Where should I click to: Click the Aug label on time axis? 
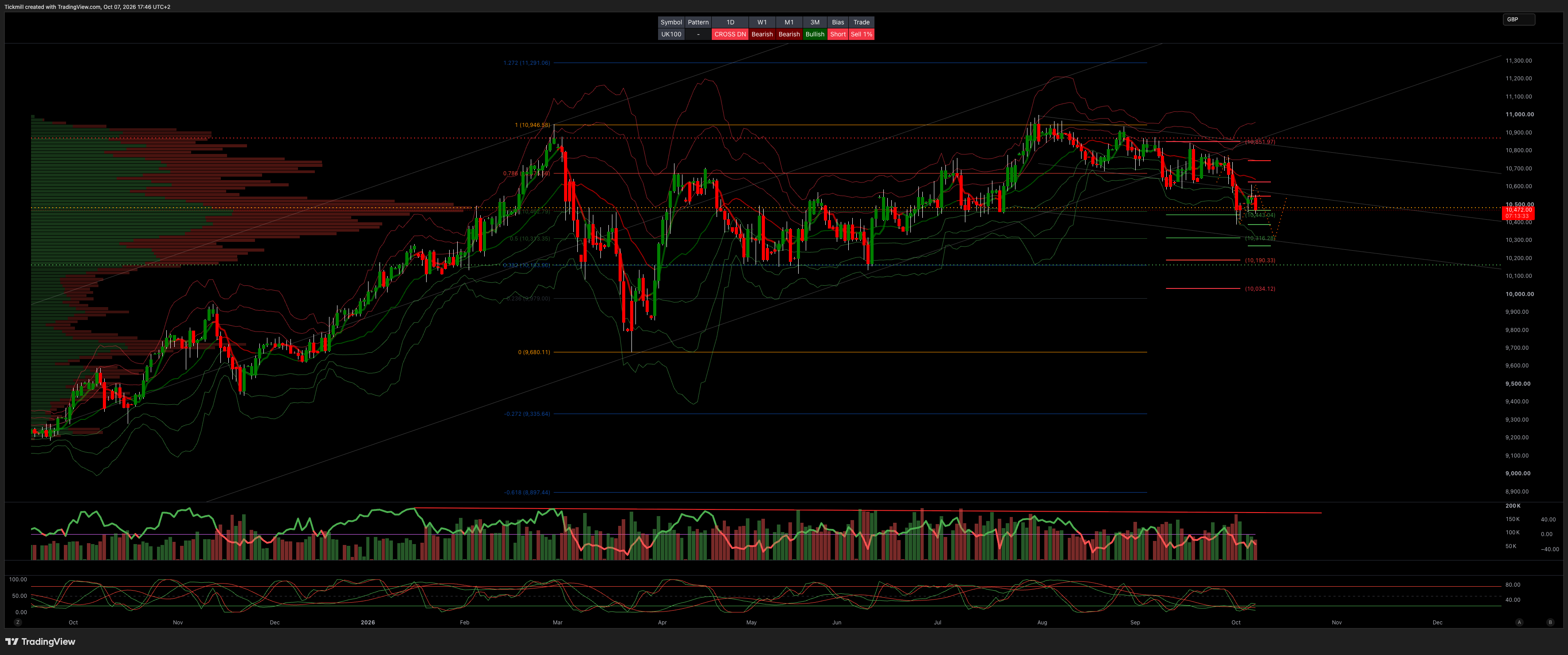[1042, 622]
